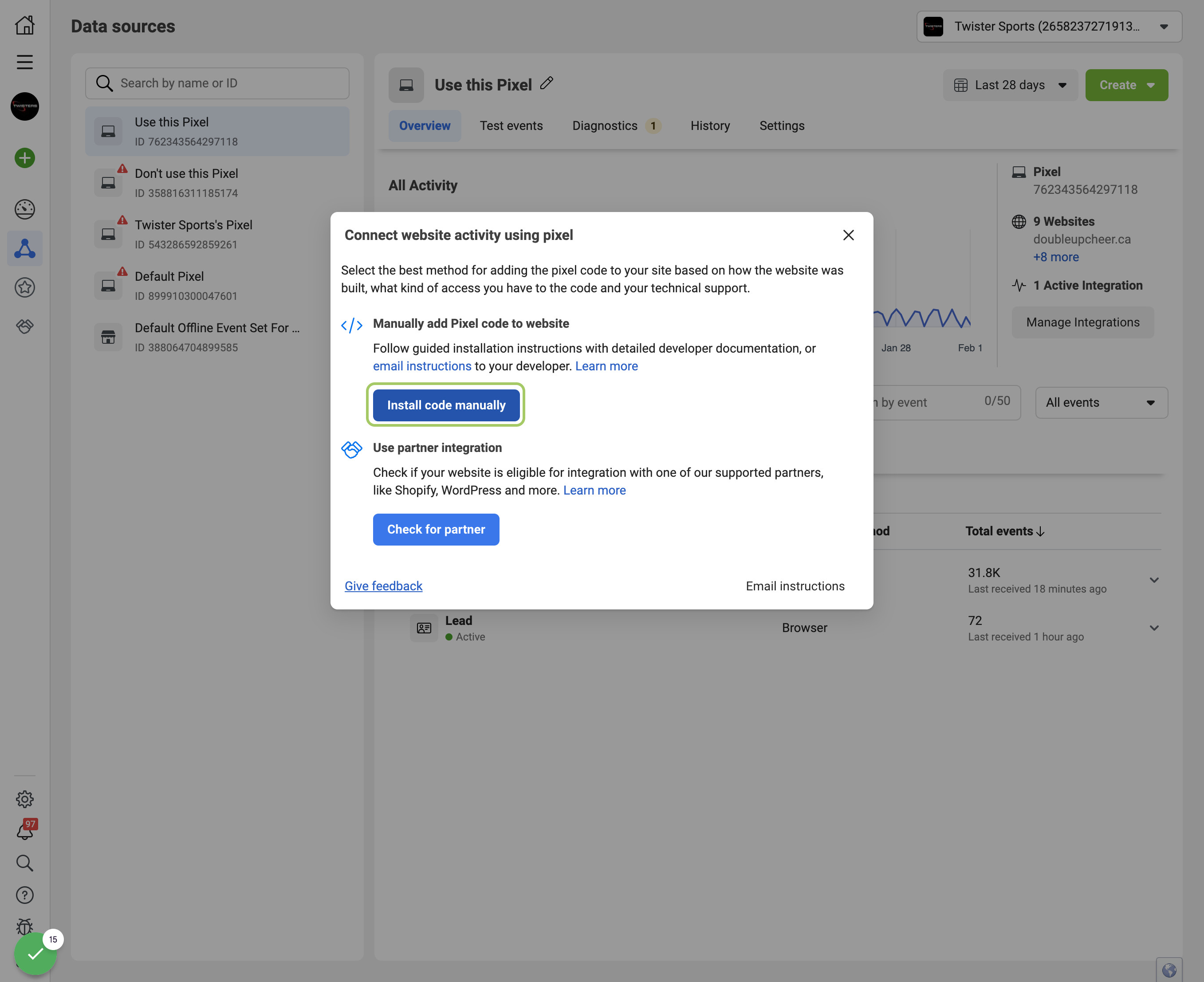The width and height of the screenshot is (1204, 982).
Task: Click the green plus create icon
Action: point(24,158)
